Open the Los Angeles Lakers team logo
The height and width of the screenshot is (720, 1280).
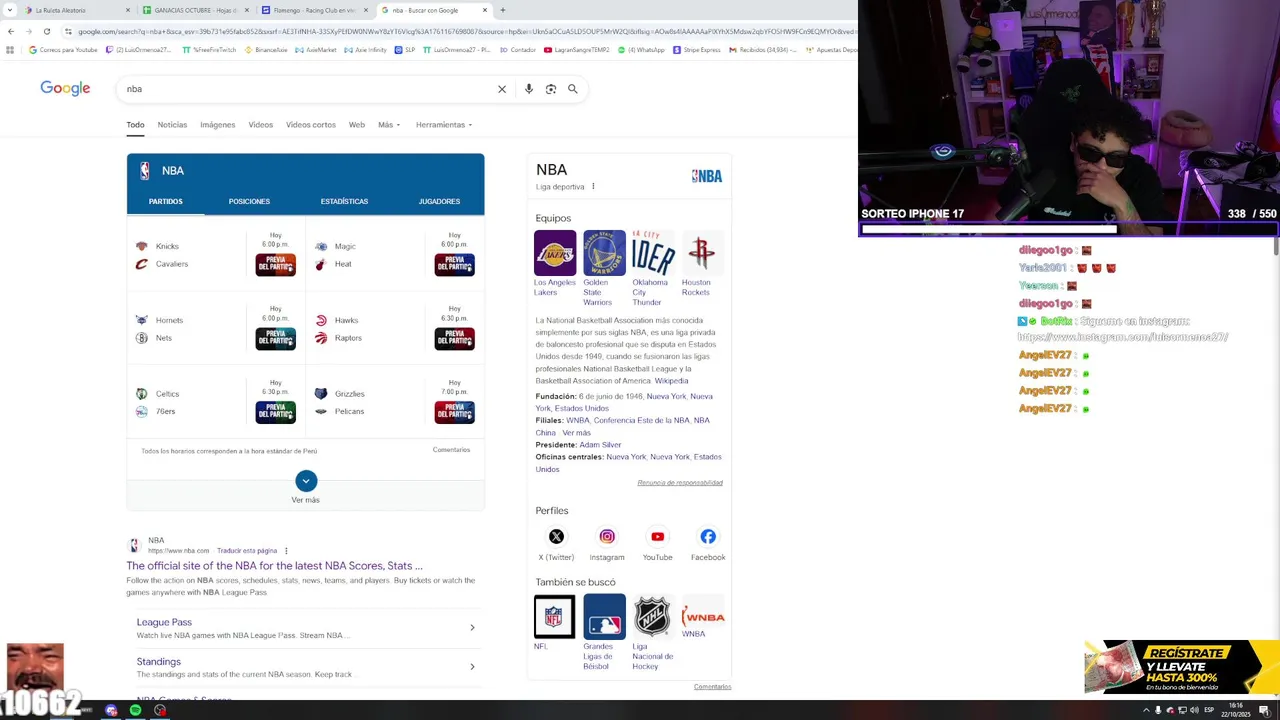pyautogui.click(x=555, y=253)
